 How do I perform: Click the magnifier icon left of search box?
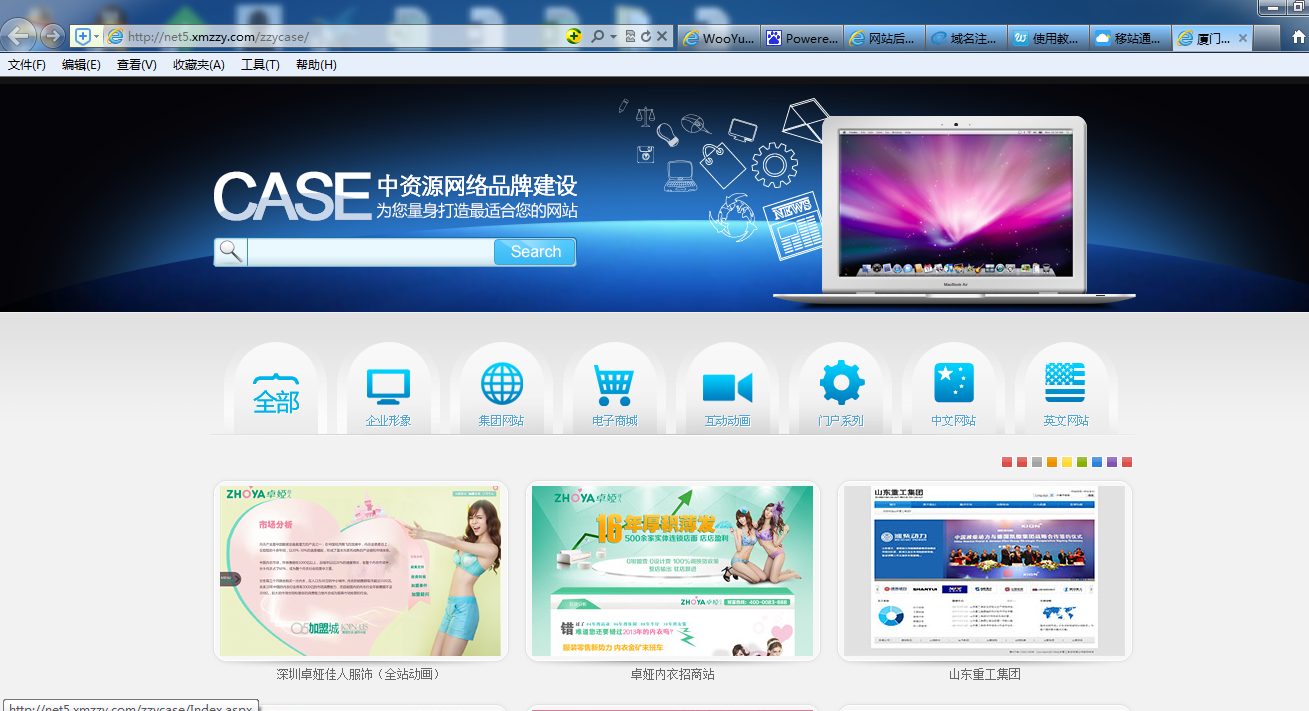click(x=230, y=252)
